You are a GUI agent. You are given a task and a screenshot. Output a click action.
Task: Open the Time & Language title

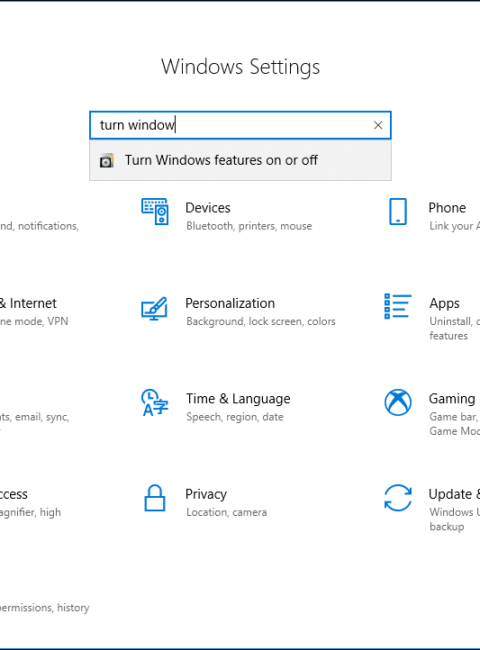click(x=238, y=399)
